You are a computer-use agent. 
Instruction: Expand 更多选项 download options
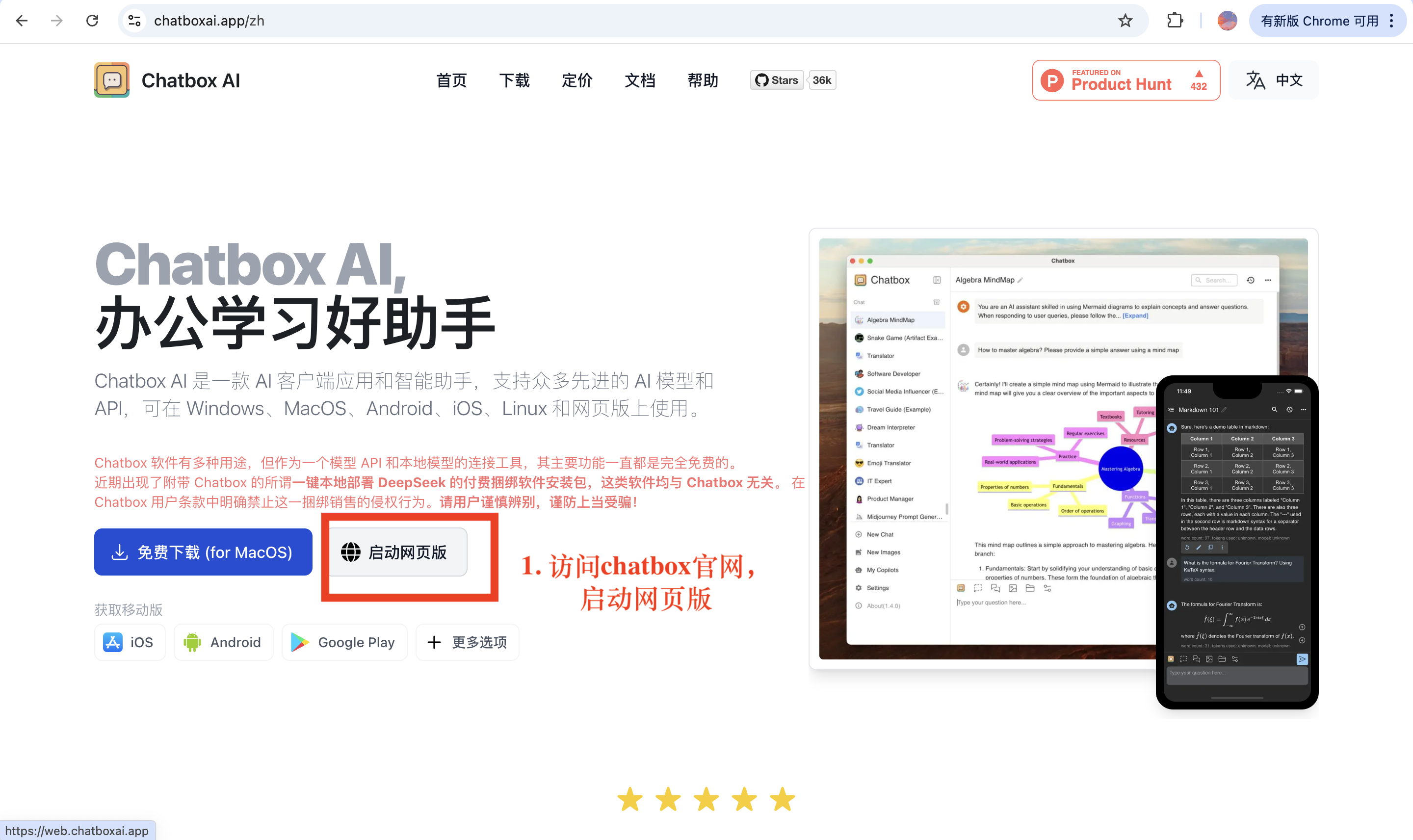pos(468,642)
